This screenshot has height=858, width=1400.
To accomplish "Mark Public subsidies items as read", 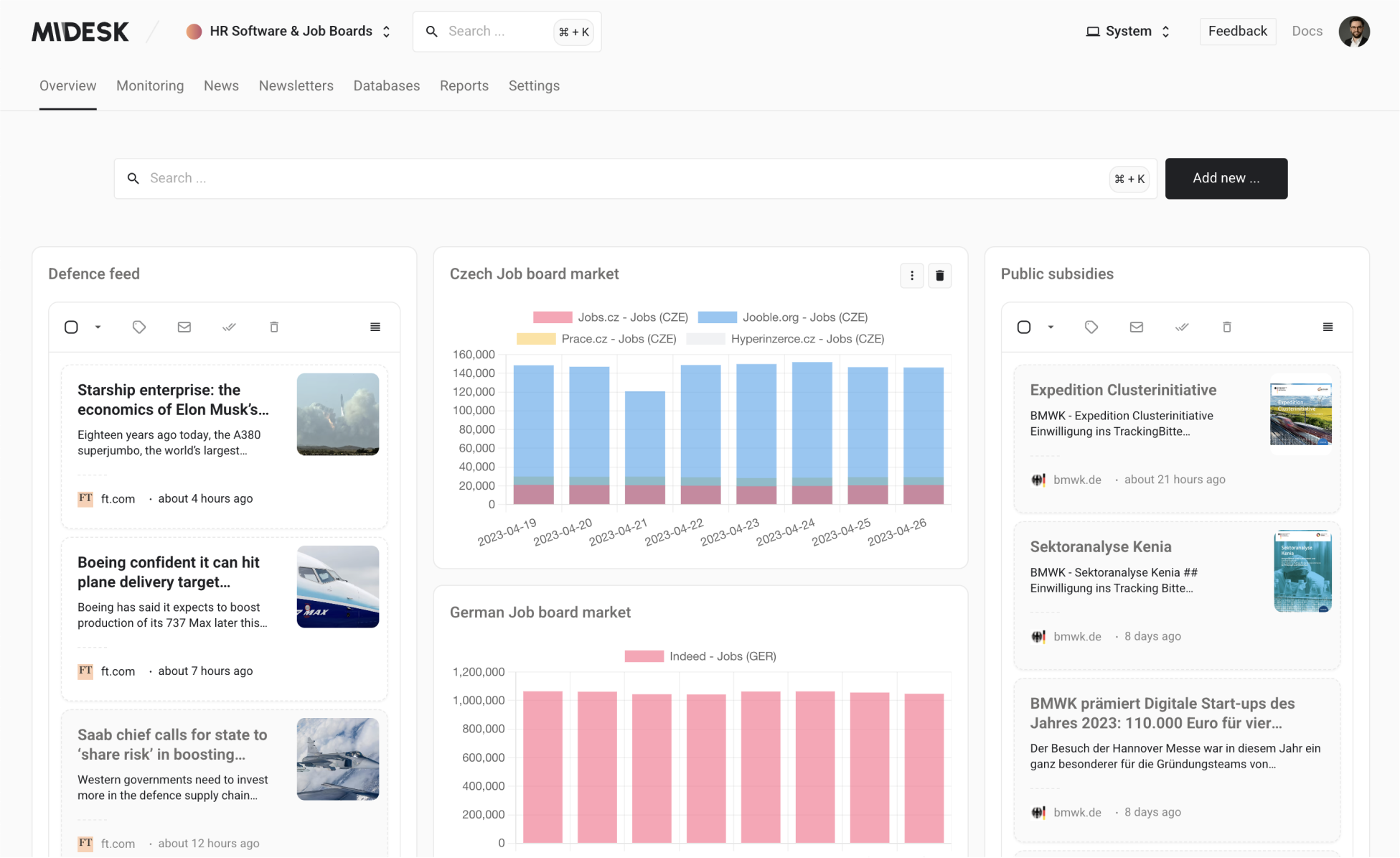I will (1183, 327).
